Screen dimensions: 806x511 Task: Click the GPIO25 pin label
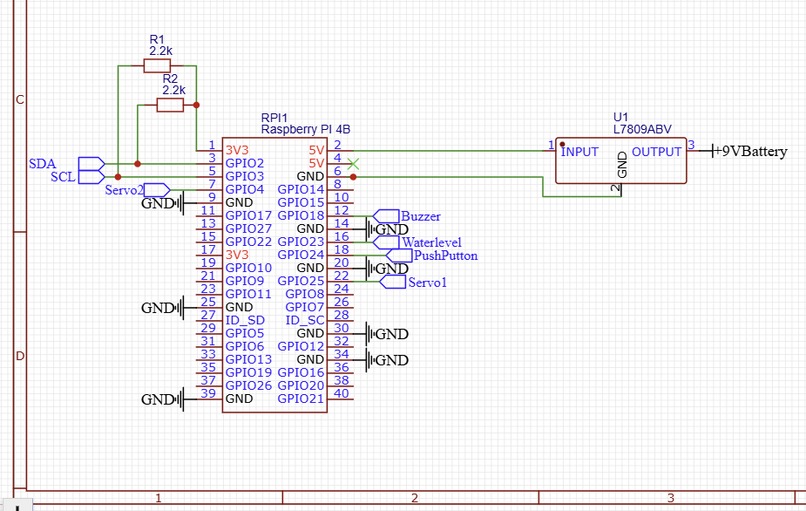[x=301, y=281]
